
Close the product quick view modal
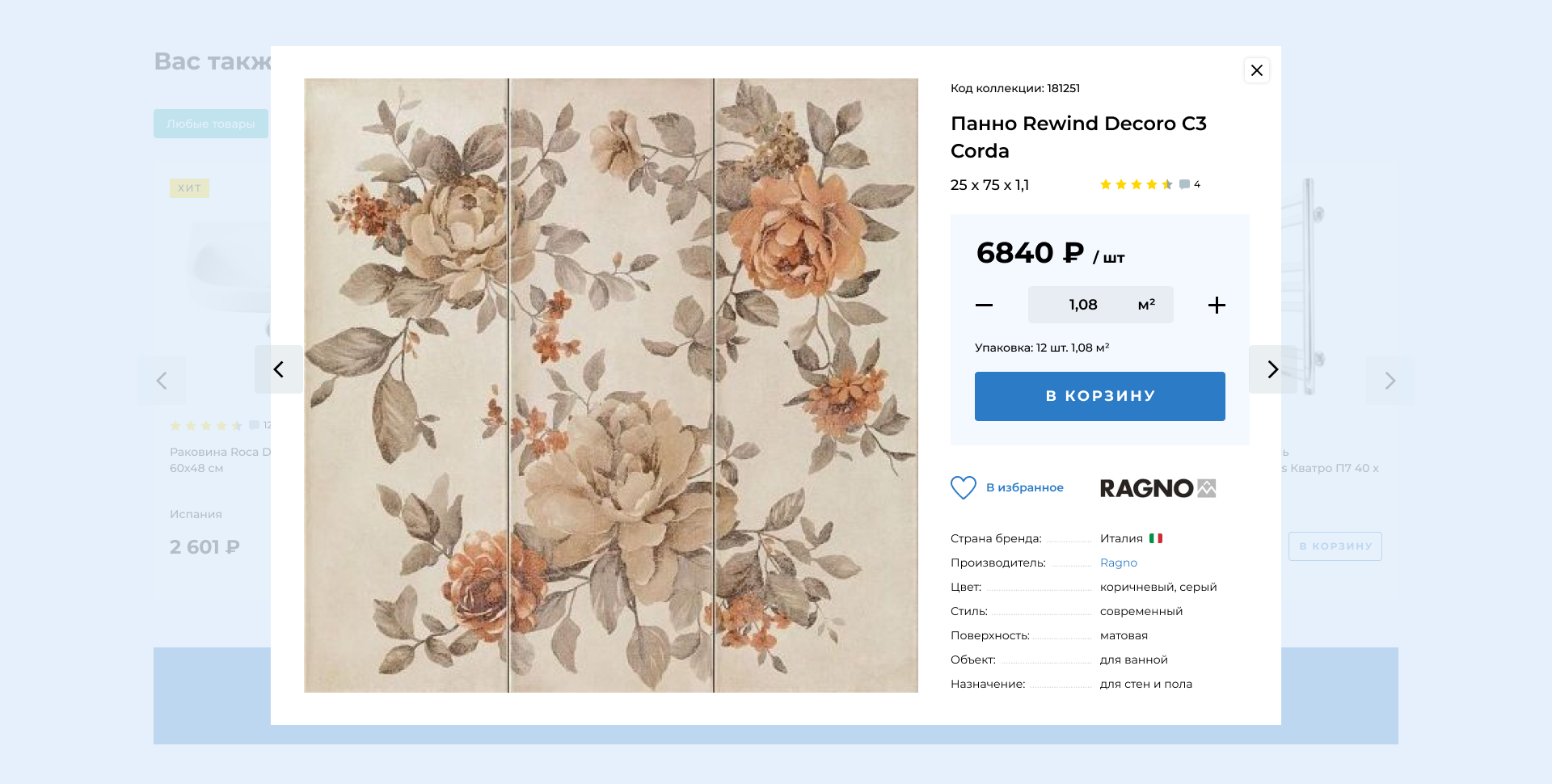pyautogui.click(x=1256, y=70)
